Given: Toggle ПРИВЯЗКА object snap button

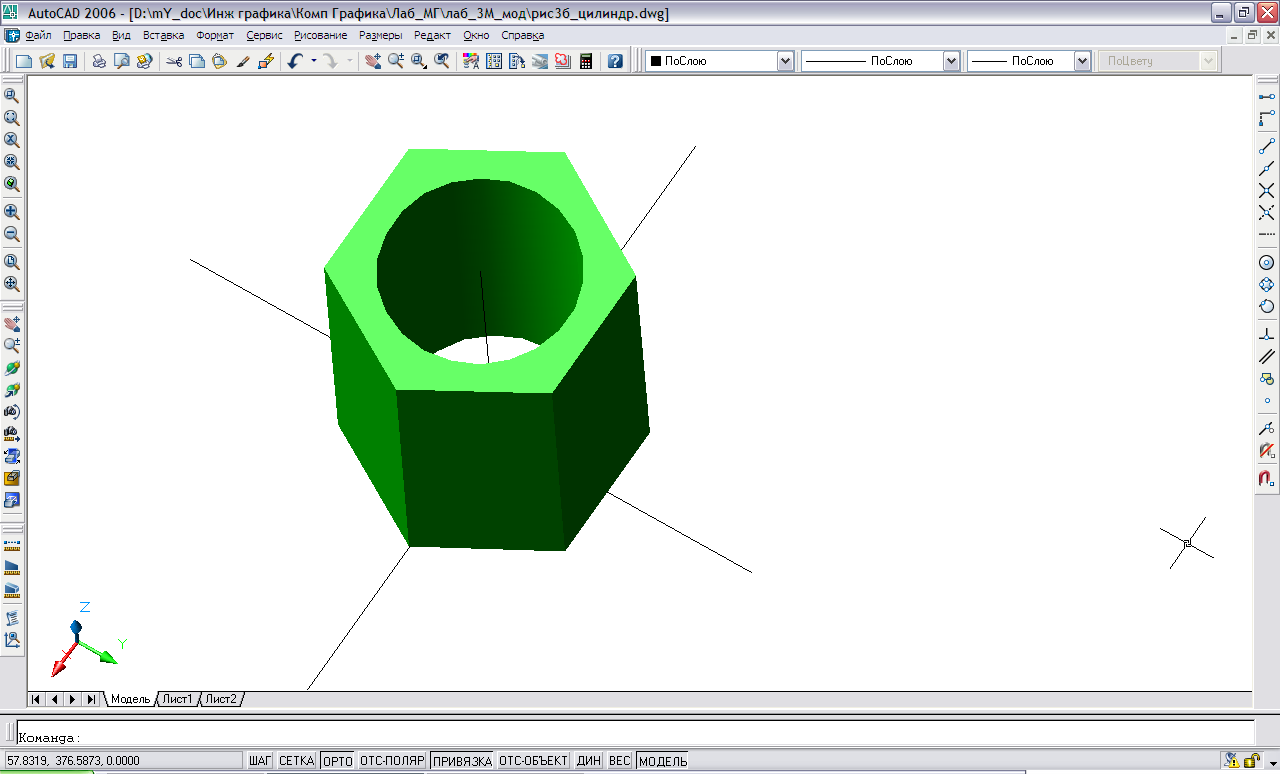Looking at the screenshot, I should click(x=462, y=761).
